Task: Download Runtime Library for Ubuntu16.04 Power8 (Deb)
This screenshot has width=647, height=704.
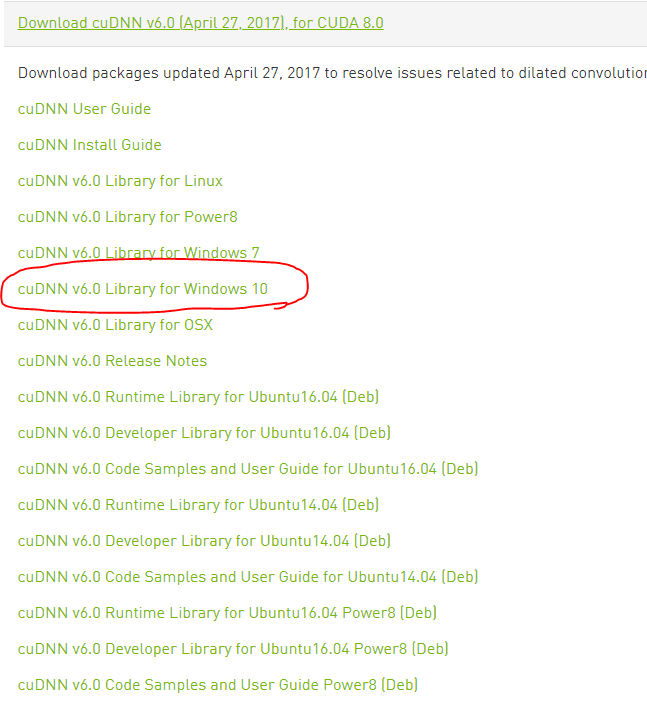Action: [228, 613]
